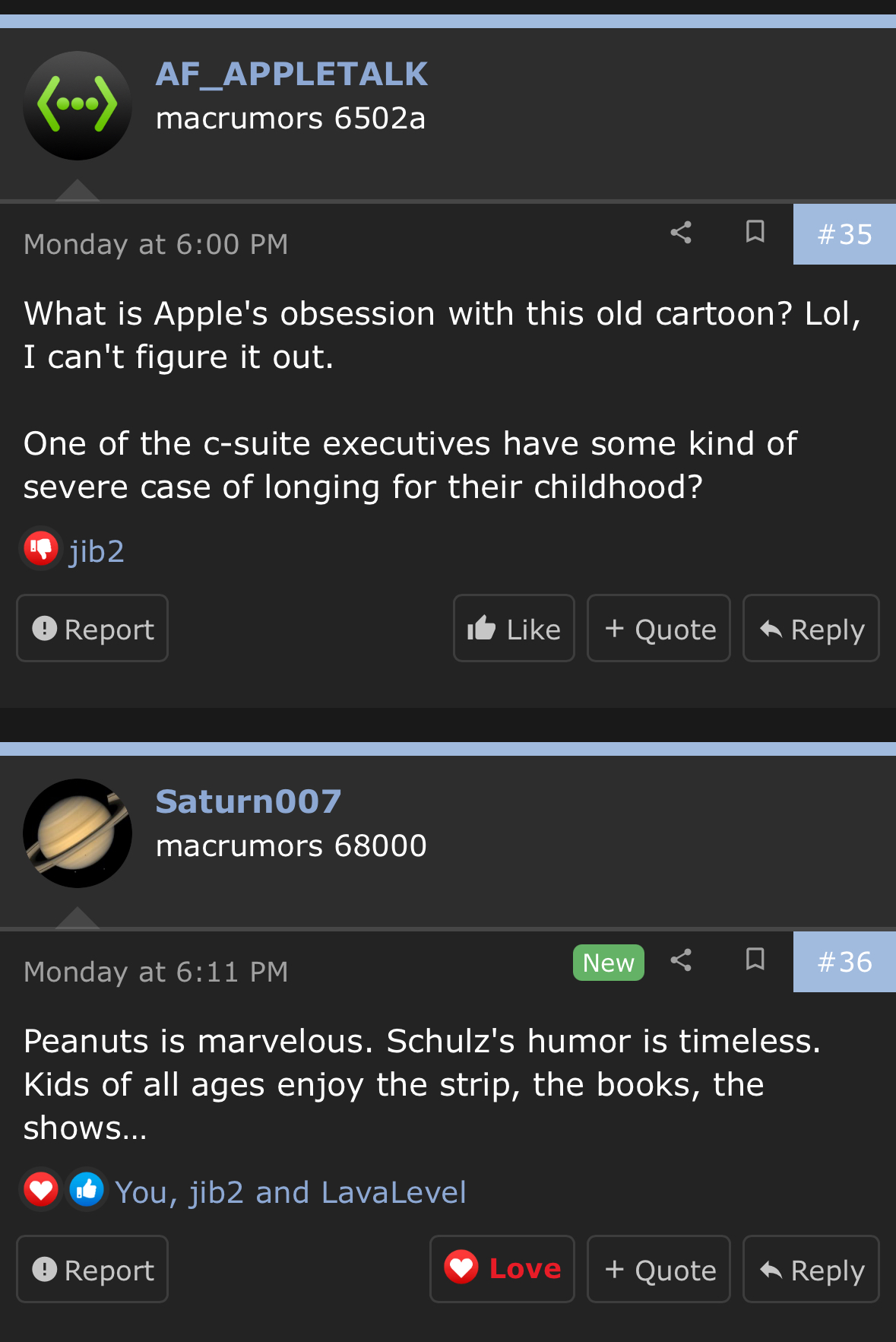Click the share icon on post #35
Screen dimensions: 896x1342
681,233
